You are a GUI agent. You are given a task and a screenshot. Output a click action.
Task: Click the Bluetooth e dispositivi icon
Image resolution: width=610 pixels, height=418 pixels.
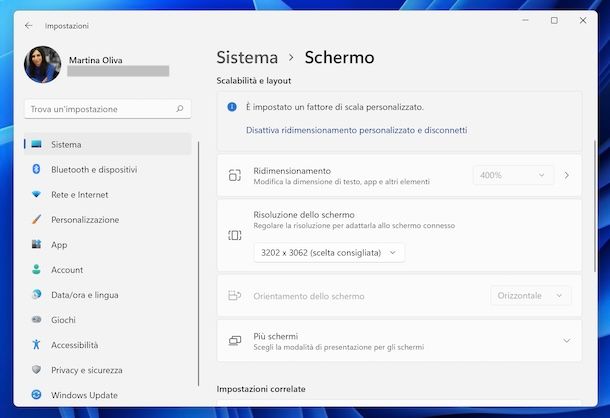point(36,170)
